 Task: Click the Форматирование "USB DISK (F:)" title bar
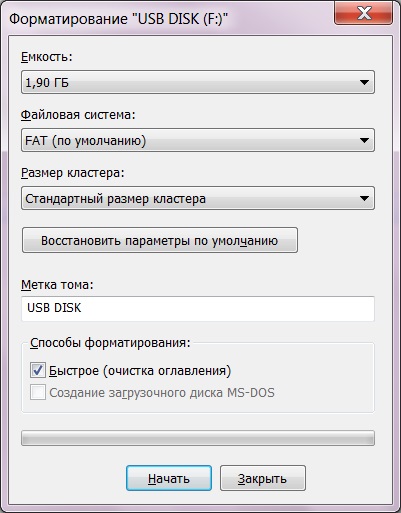[118, 19]
